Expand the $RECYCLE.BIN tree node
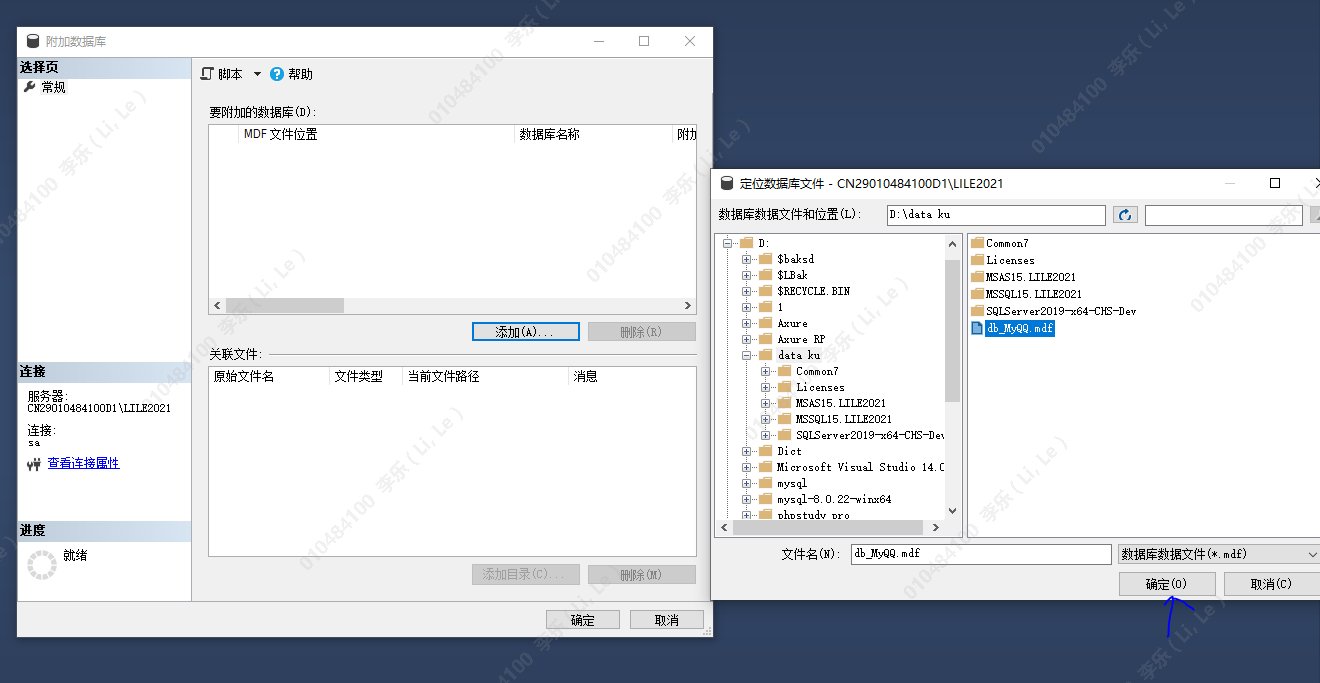The image size is (1320, 683). [747, 291]
